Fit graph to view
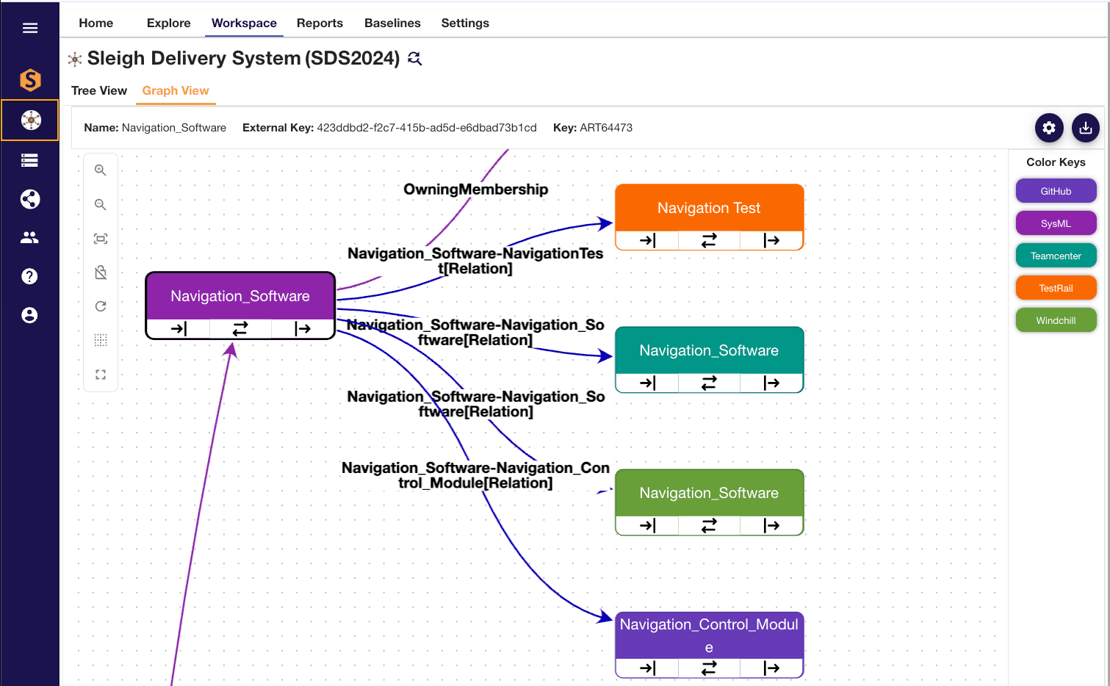The width and height of the screenshot is (1110, 686). [101, 239]
